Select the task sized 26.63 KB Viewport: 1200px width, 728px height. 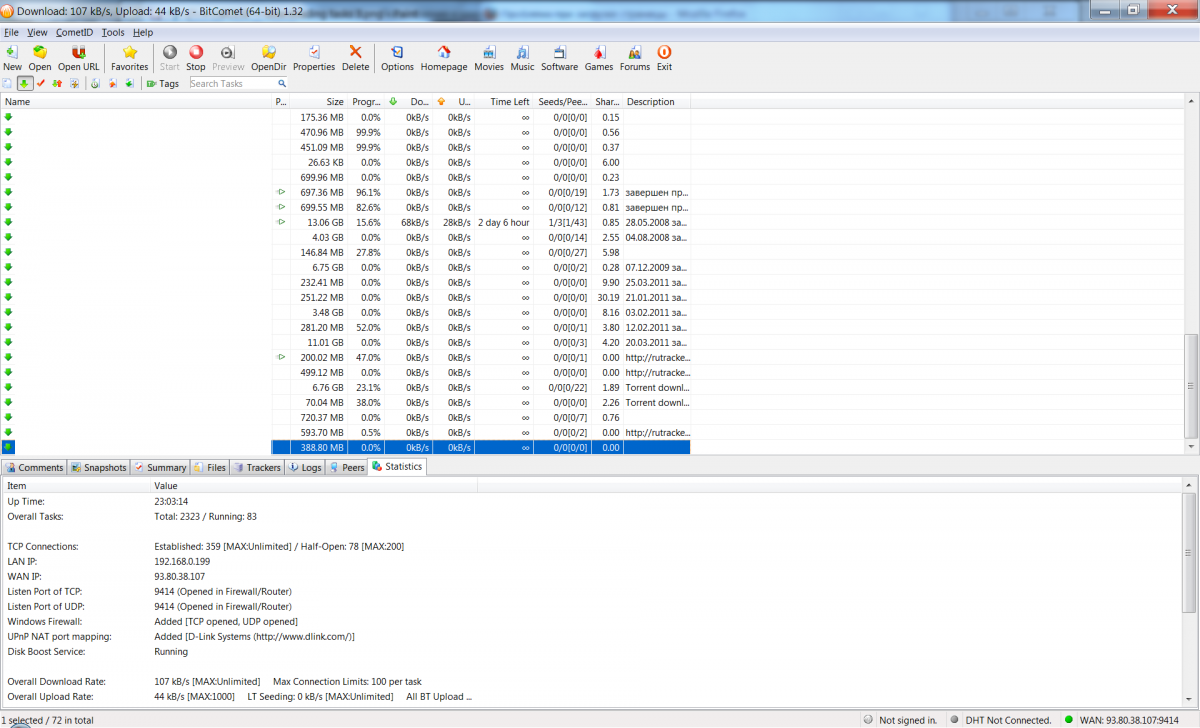(345, 162)
